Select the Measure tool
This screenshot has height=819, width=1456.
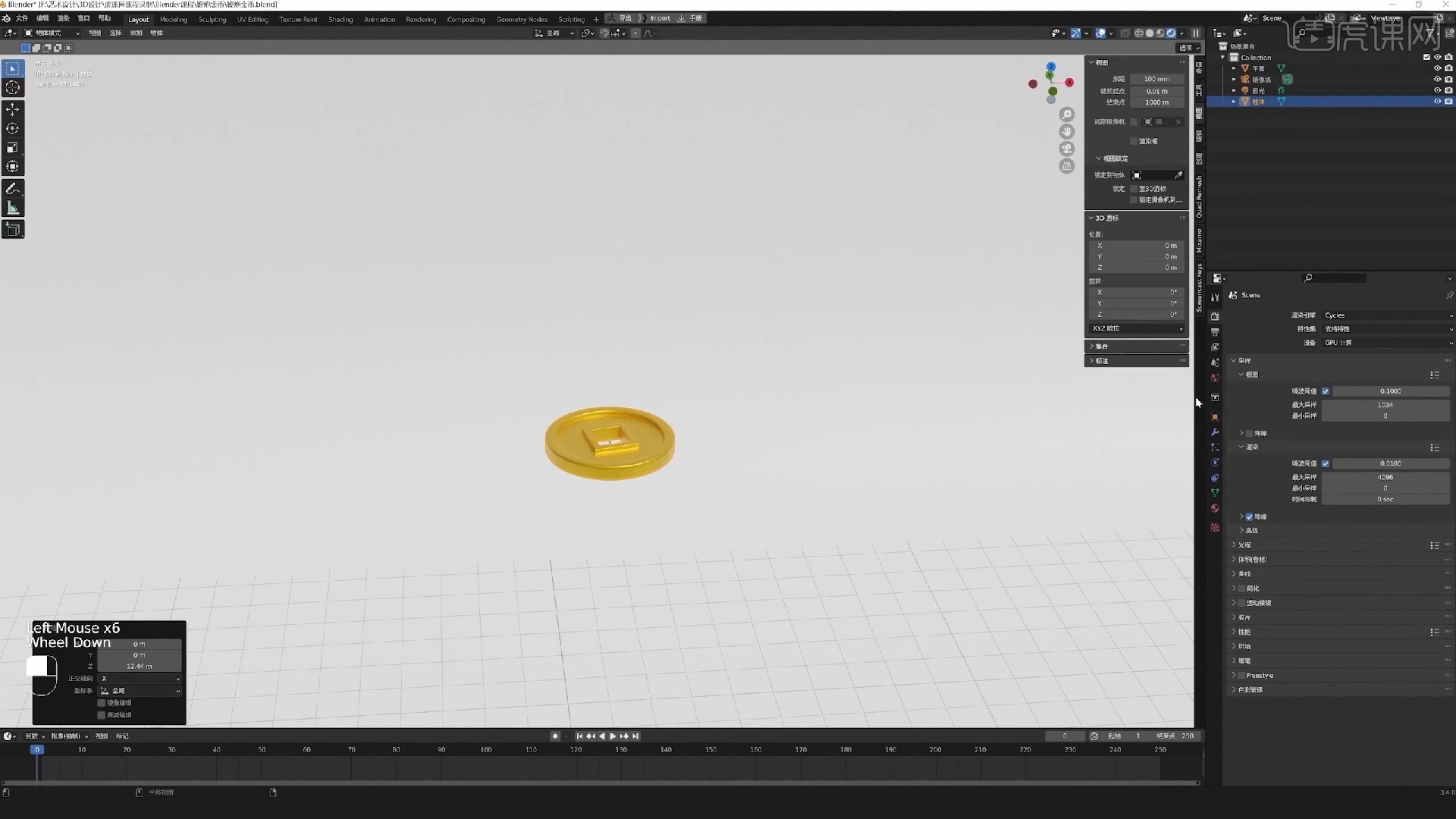(x=13, y=207)
